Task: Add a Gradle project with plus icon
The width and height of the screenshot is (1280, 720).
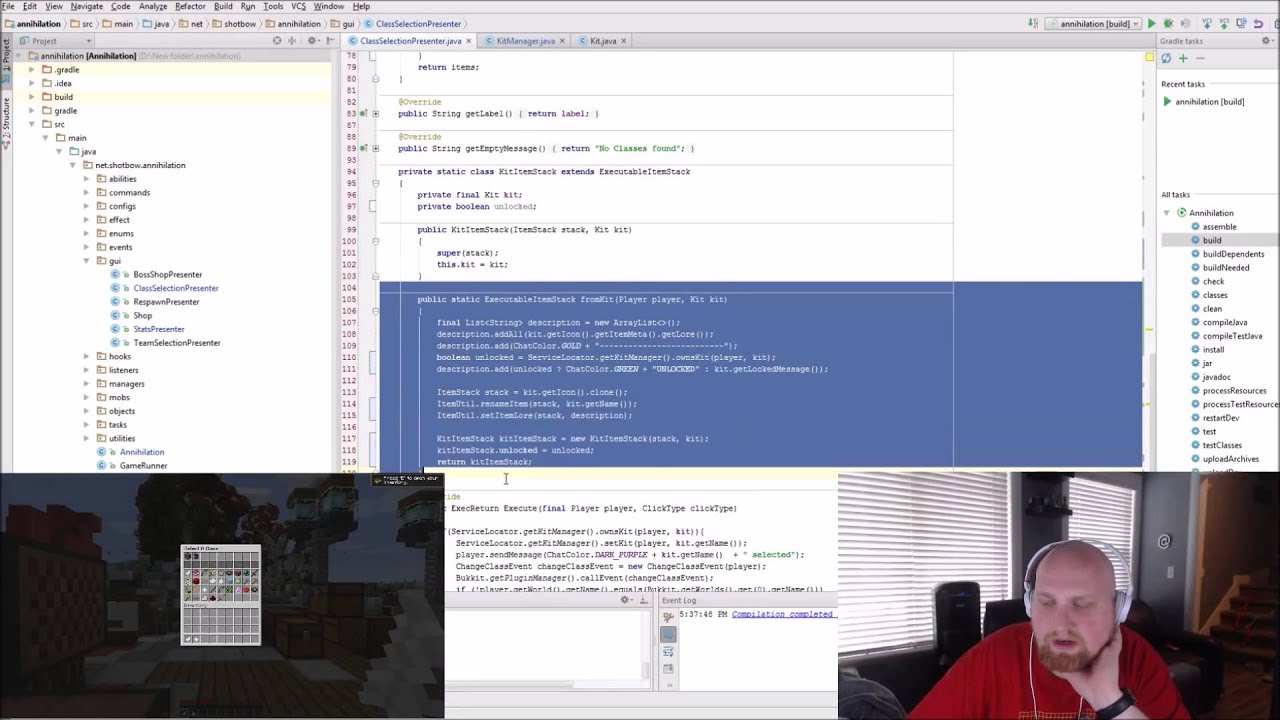Action: coord(1183,58)
